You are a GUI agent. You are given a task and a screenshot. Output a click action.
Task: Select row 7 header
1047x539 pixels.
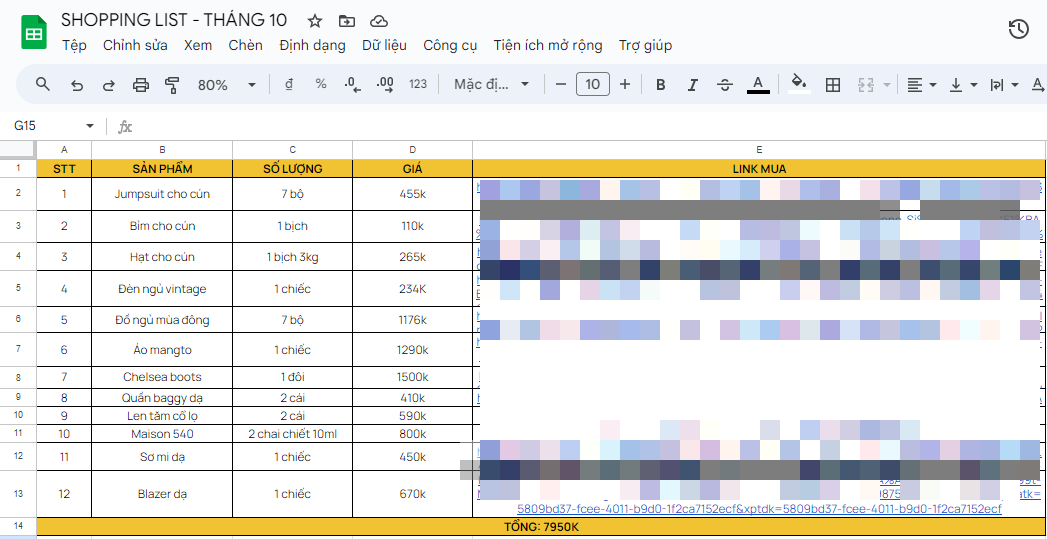click(18, 349)
